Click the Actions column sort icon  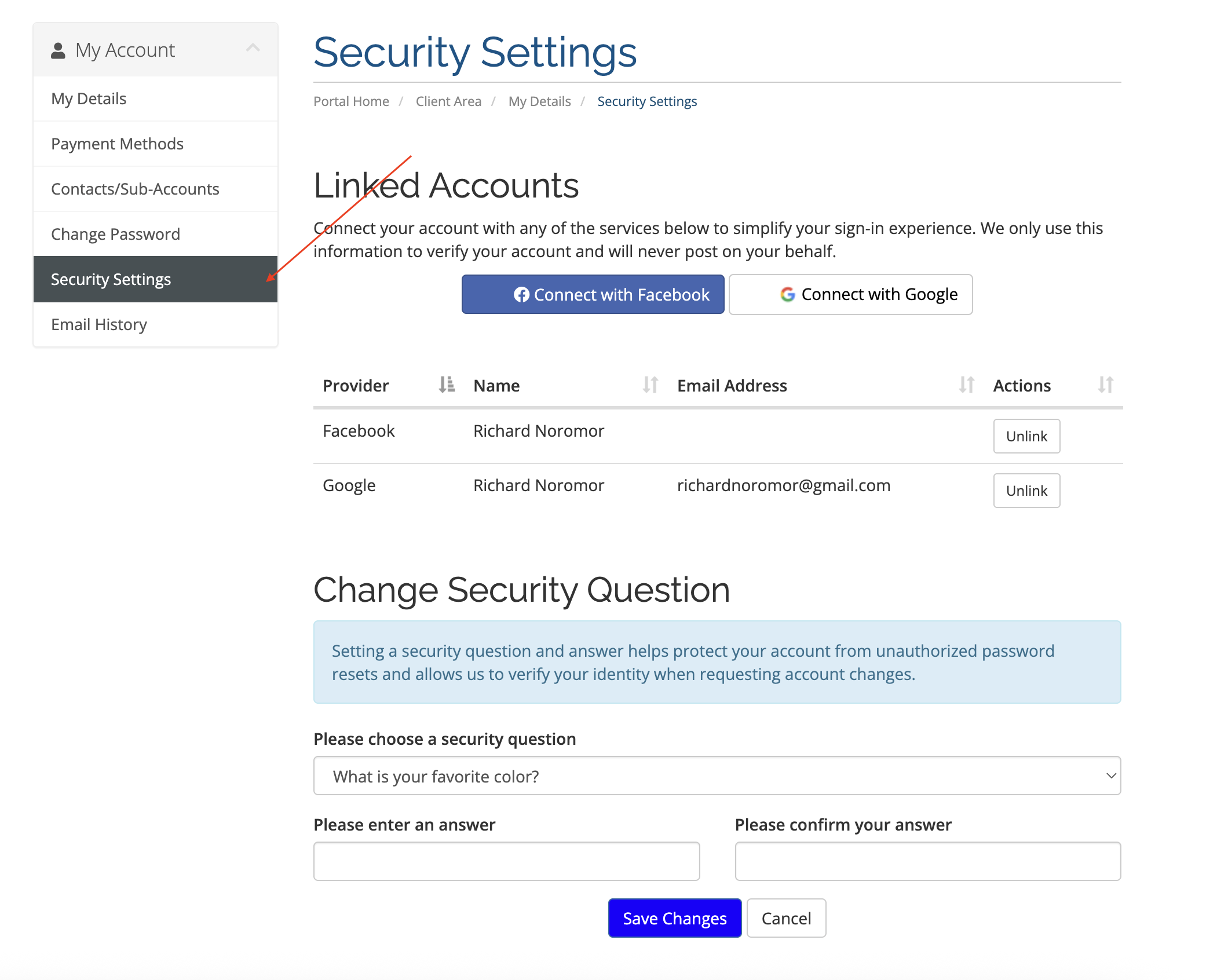point(1105,385)
